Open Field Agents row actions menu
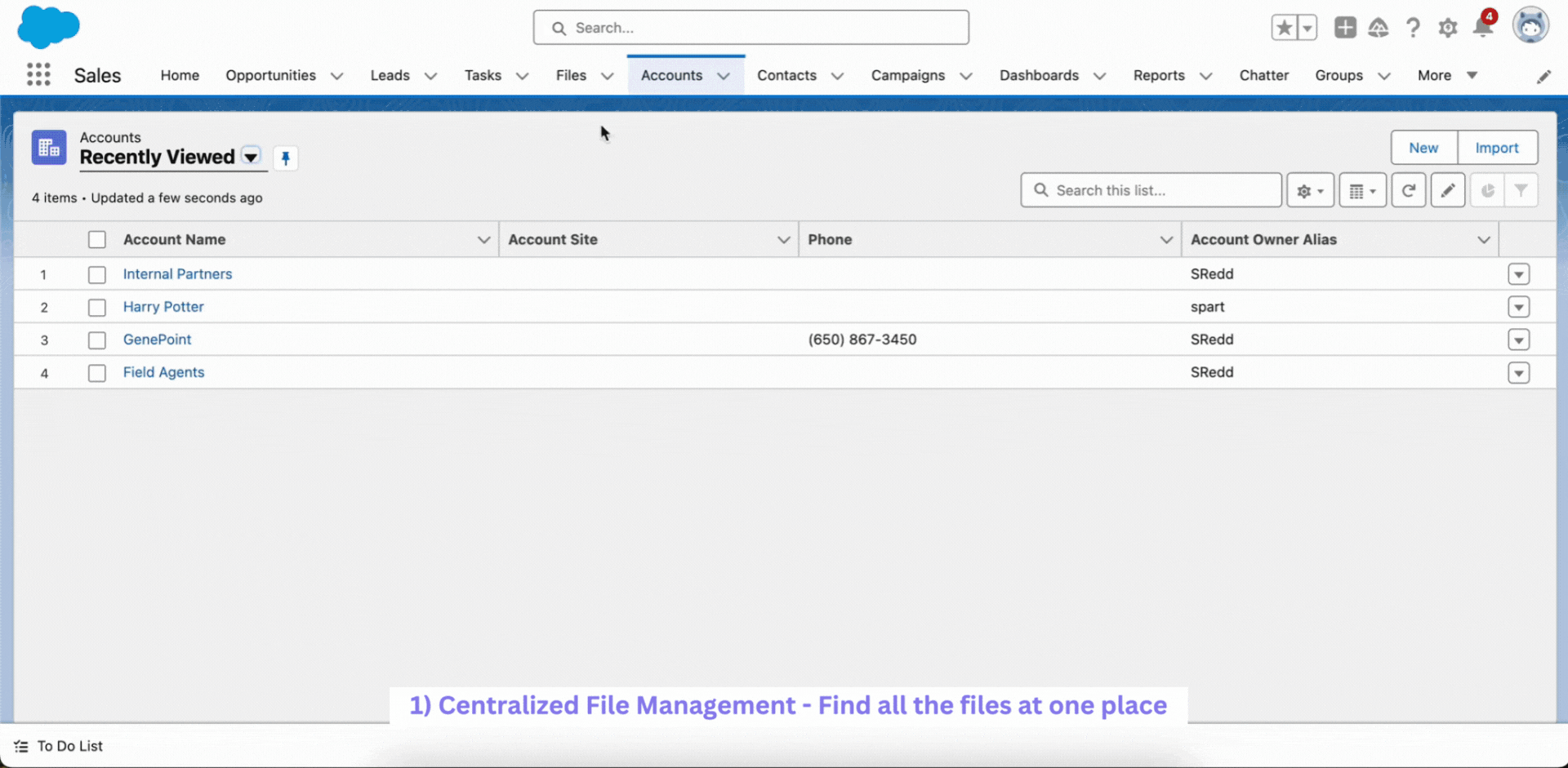1568x768 pixels. tap(1518, 373)
